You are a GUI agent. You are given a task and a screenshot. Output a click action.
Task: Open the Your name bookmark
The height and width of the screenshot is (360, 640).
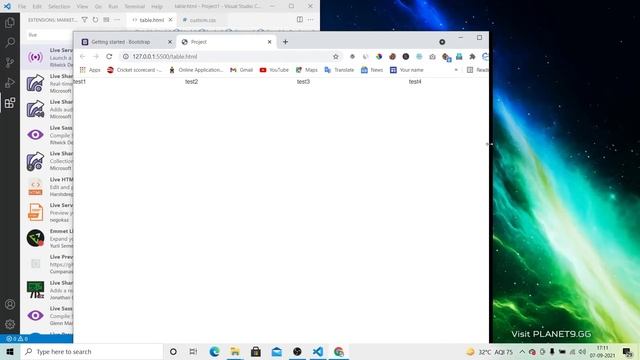pos(407,70)
